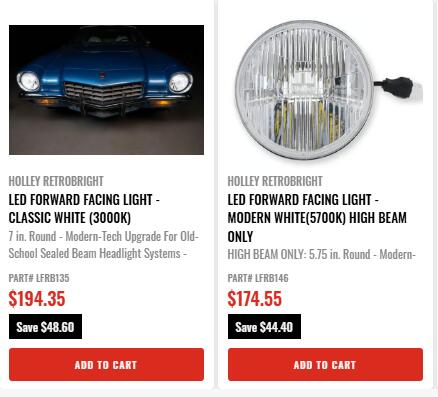This screenshot has height=397, width=438.
Task: Click part number LFRB146
Action: point(258,278)
